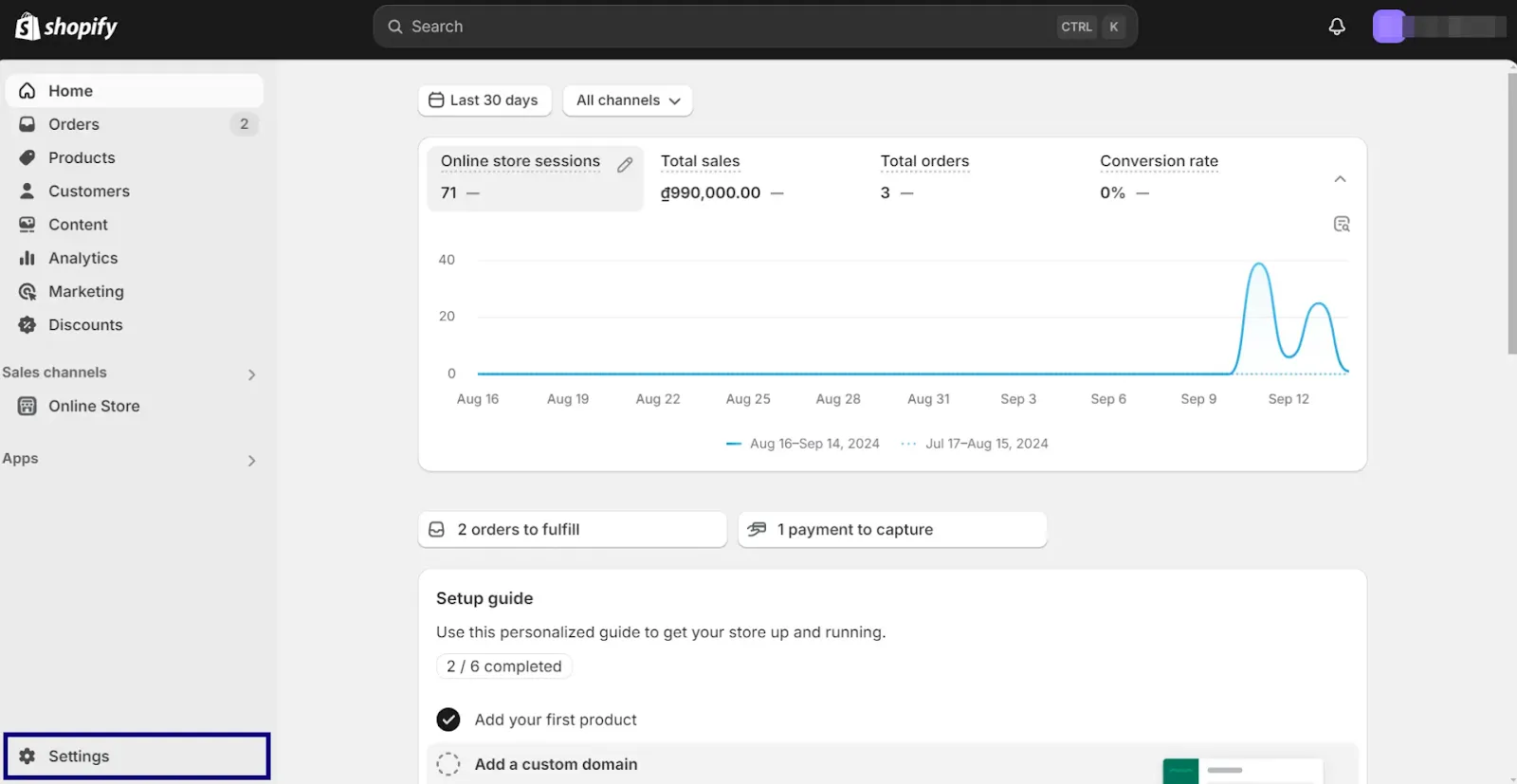Select Customers in the sidebar
The image size is (1517, 784).
(x=134, y=191)
